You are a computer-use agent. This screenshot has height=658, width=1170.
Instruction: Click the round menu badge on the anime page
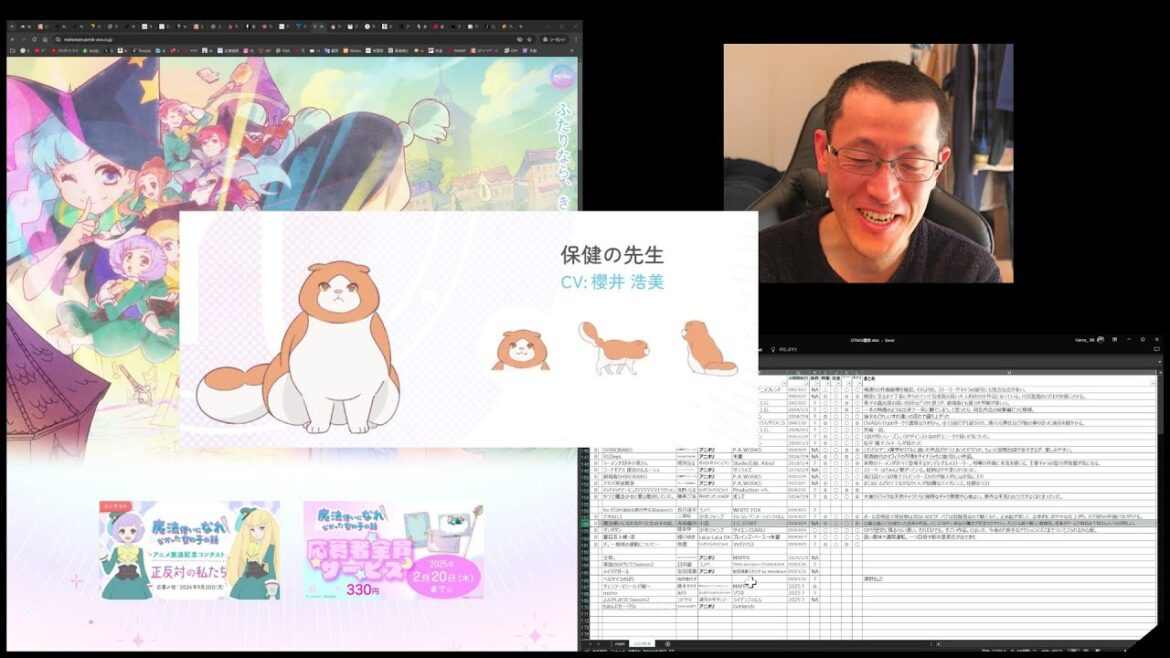pos(563,75)
